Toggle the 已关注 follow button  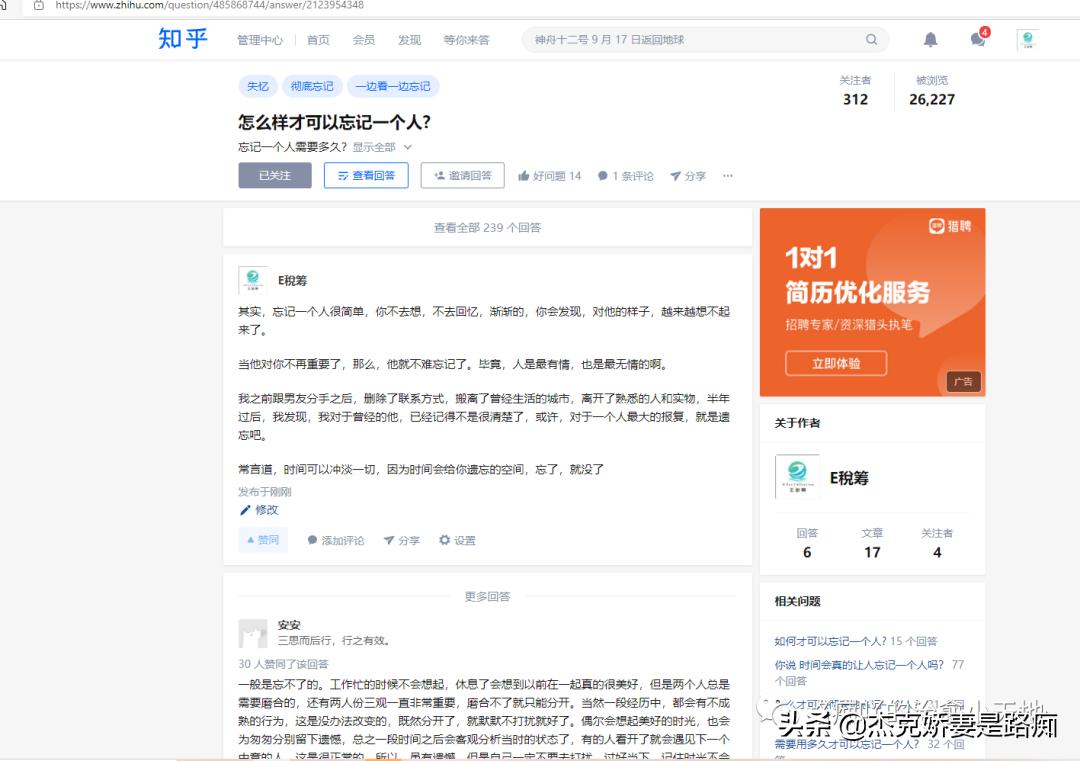tap(275, 175)
